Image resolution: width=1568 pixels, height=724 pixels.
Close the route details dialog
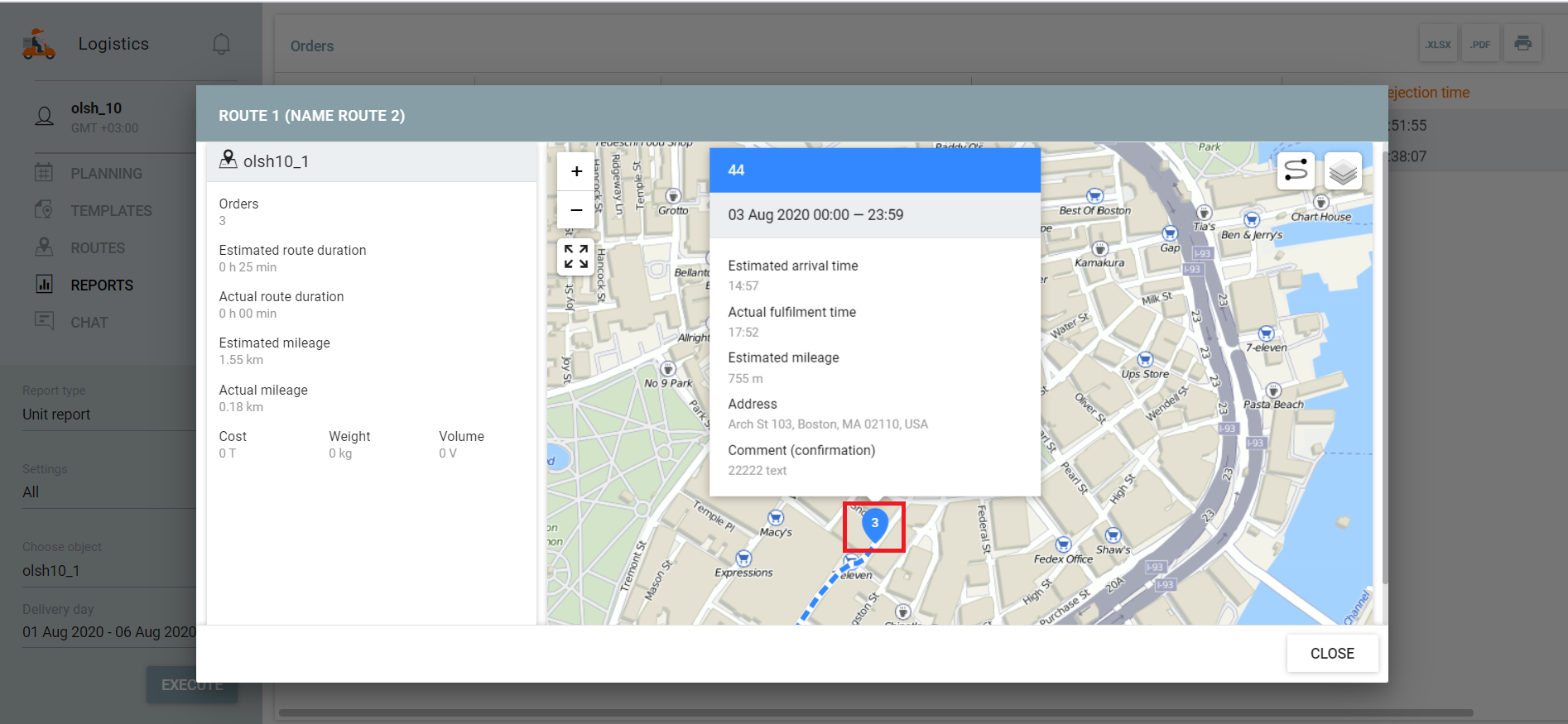(1331, 653)
